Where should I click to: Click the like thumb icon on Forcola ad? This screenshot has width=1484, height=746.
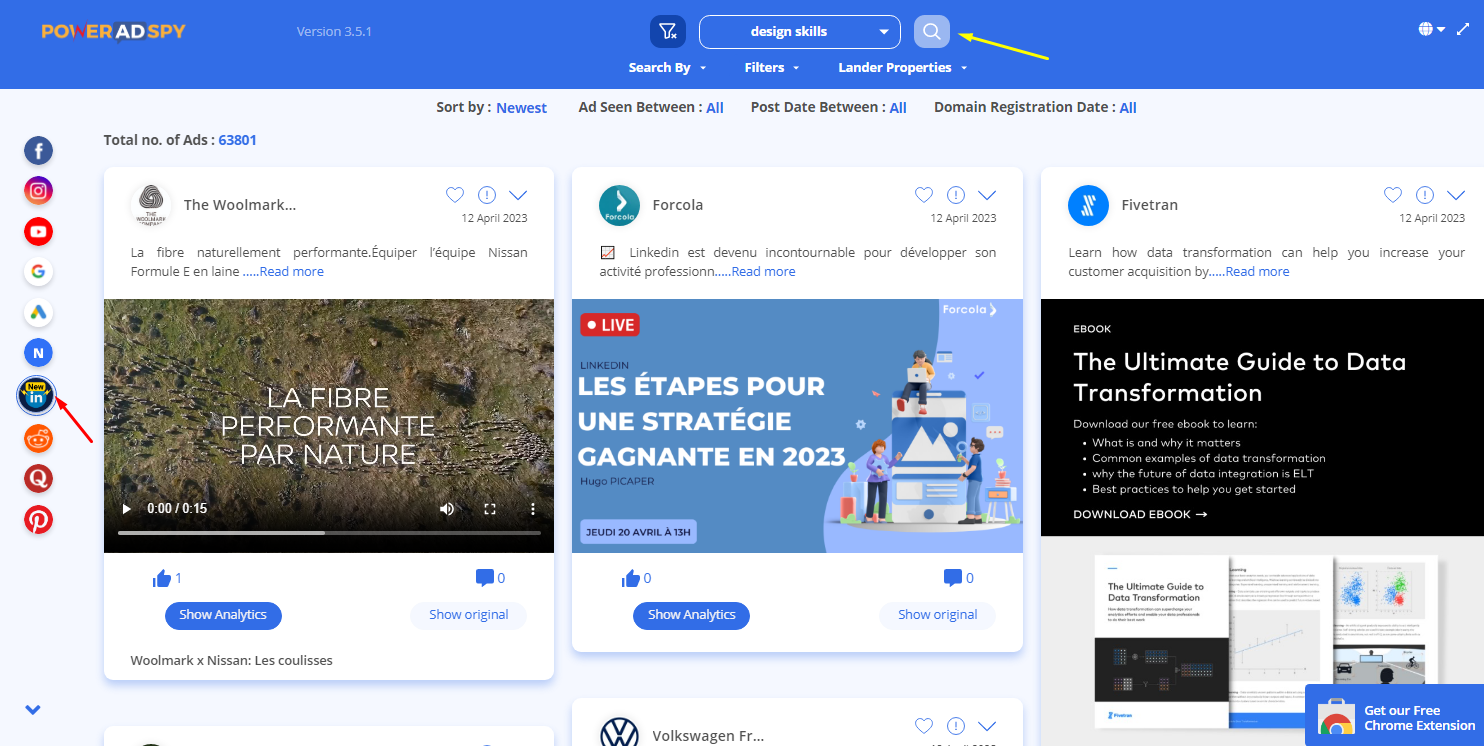pos(630,578)
